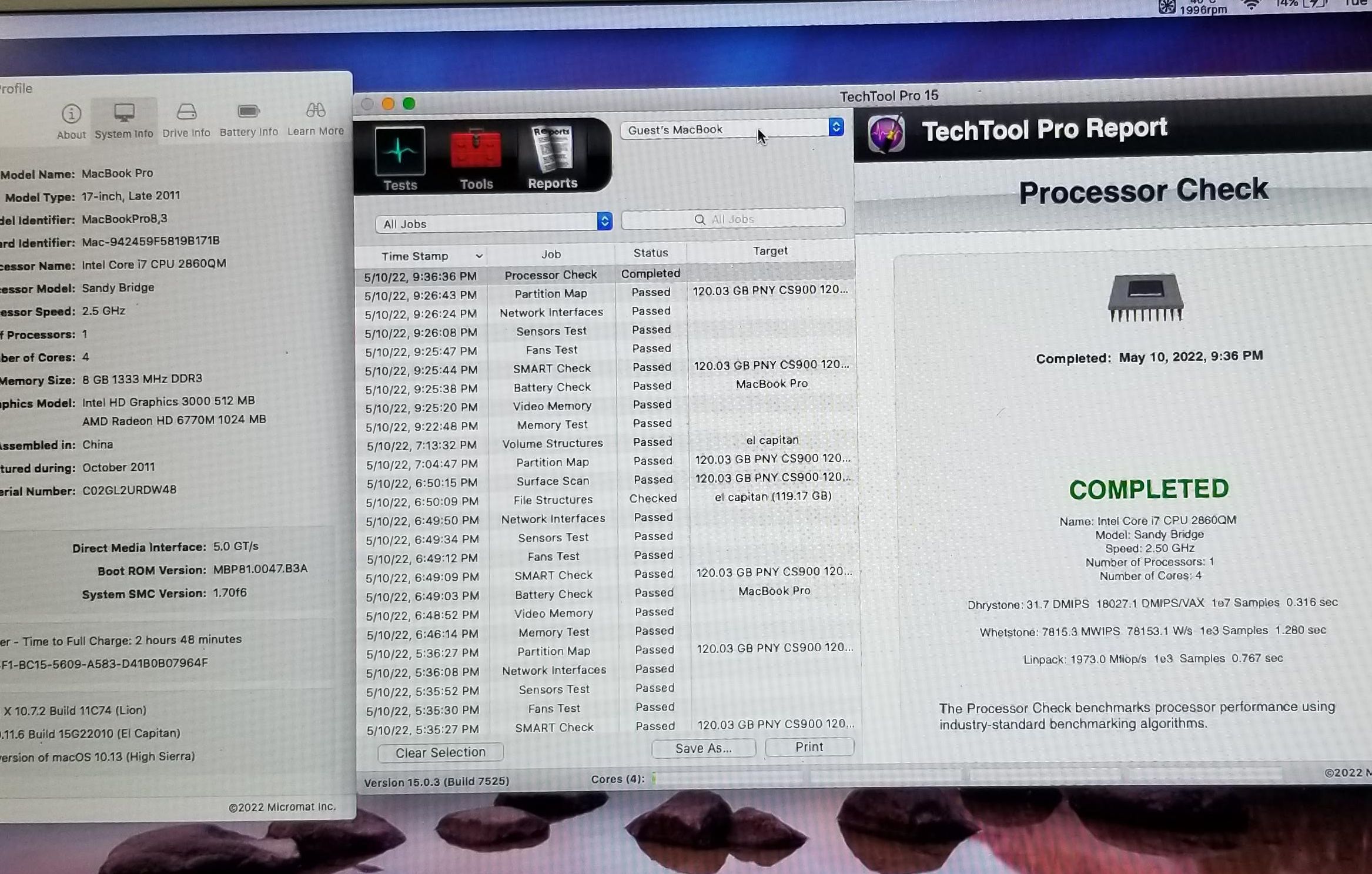Select the Network Interfaces job at 6:49:50 PM
This screenshot has width=1372, height=874.
tap(607, 518)
